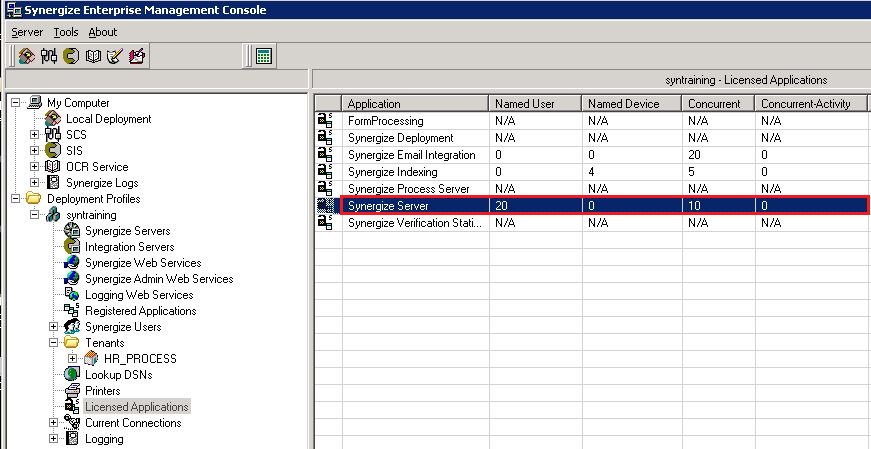Click the Integration Servers tree icon

[72, 246]
